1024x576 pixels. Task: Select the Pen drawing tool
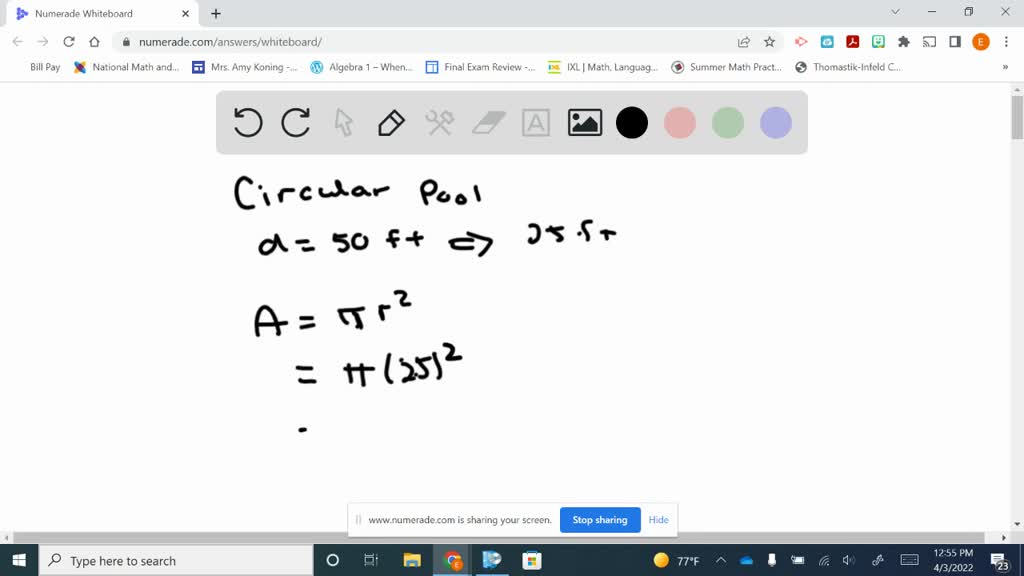pos(391,122)
